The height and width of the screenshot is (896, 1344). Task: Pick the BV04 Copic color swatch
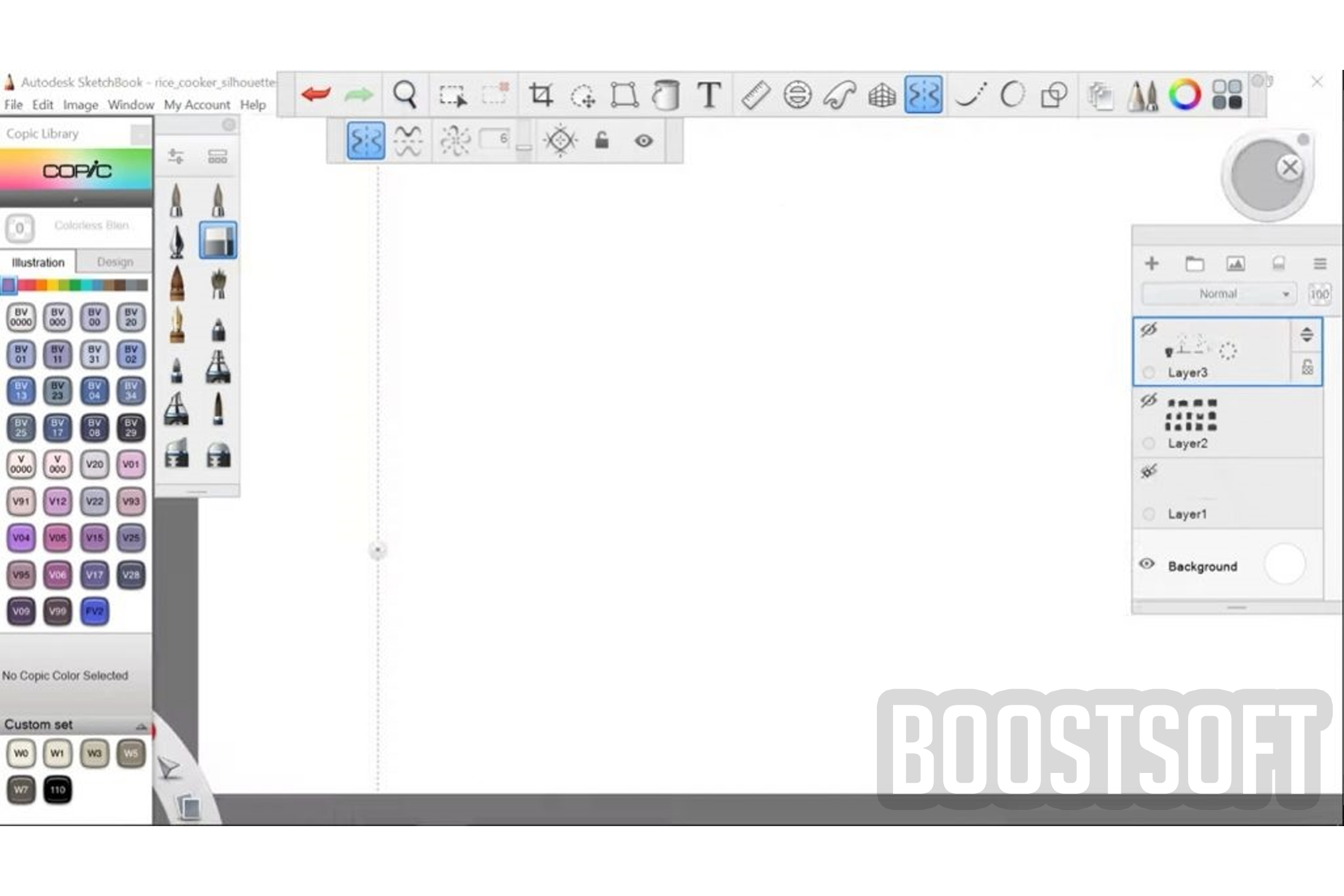(x=94, y=391)
